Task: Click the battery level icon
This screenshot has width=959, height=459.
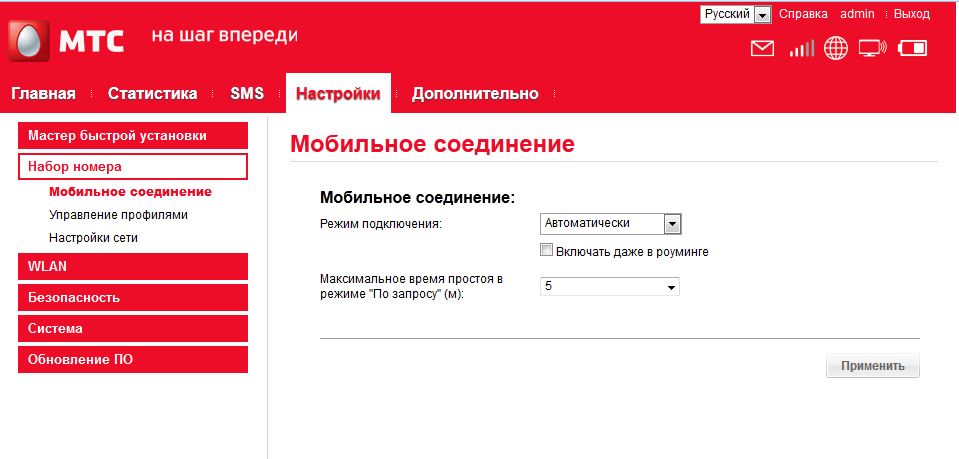Action: tap(912, 48)
